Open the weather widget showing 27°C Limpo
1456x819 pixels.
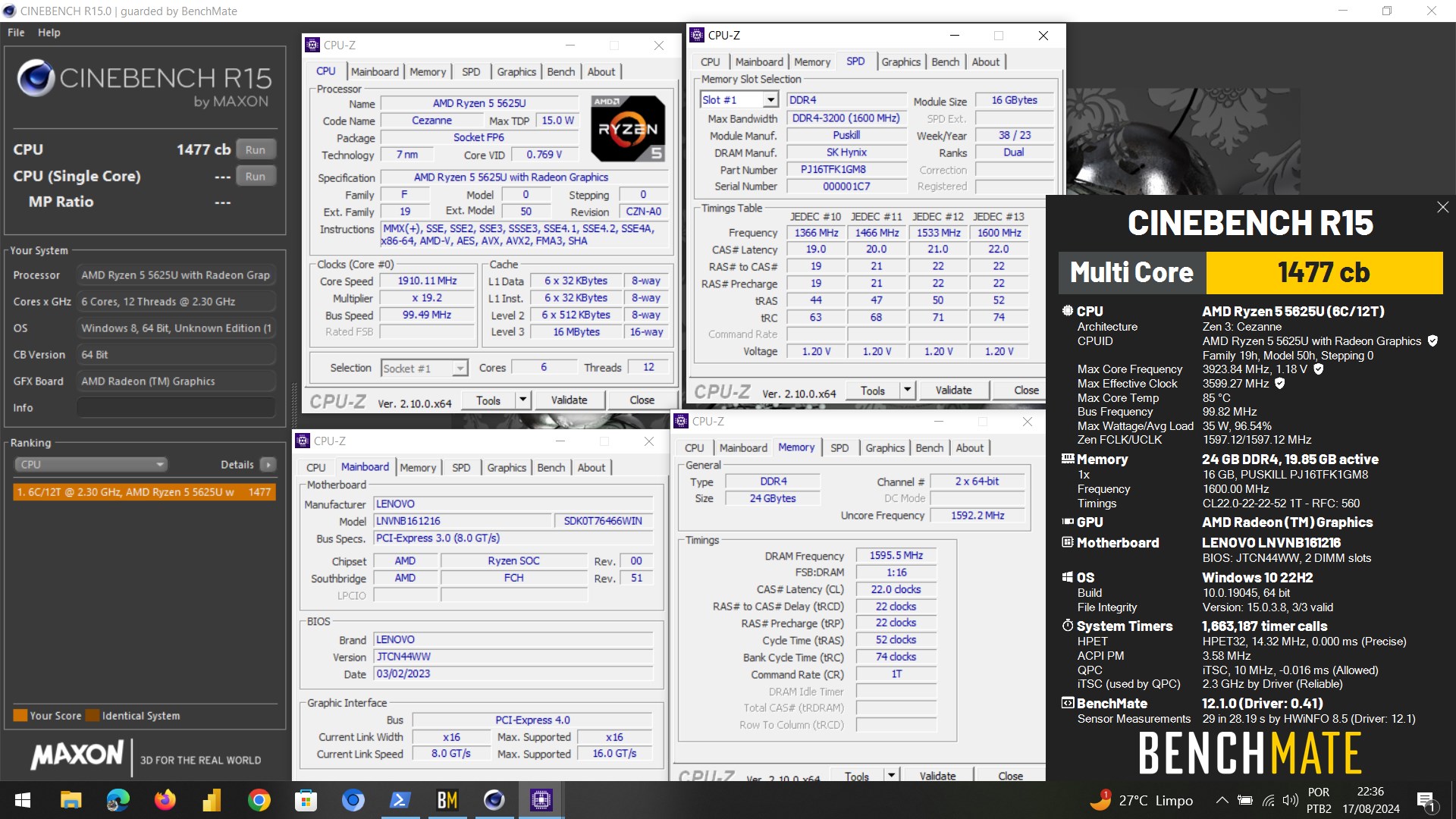pyautogui.click(x=1141, y=800)
